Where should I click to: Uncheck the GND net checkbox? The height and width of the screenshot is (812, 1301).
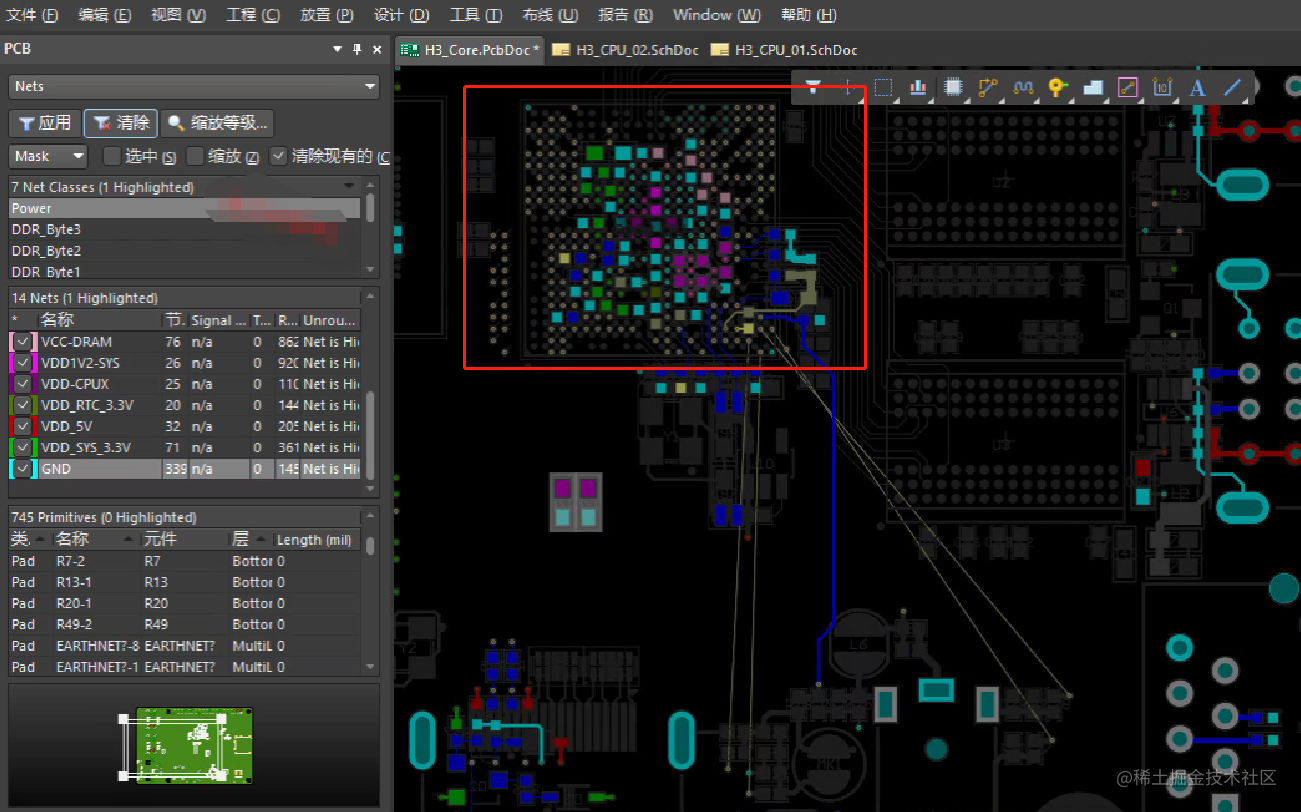23,468
